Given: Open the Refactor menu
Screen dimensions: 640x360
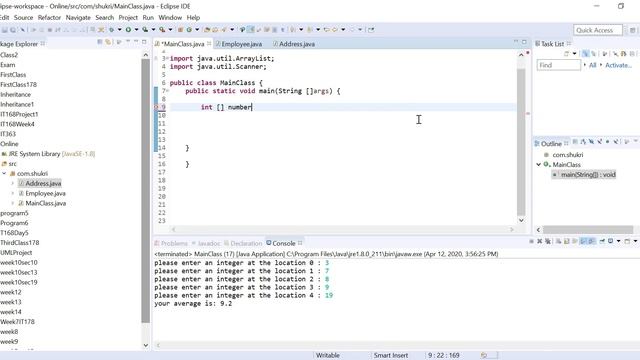Looking at the screenshot, I should point(49,18).
